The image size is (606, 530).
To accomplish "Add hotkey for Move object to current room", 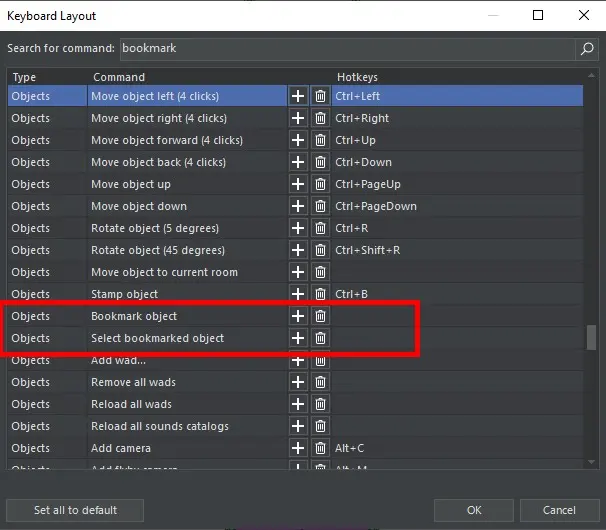I will tap(298, 272).
